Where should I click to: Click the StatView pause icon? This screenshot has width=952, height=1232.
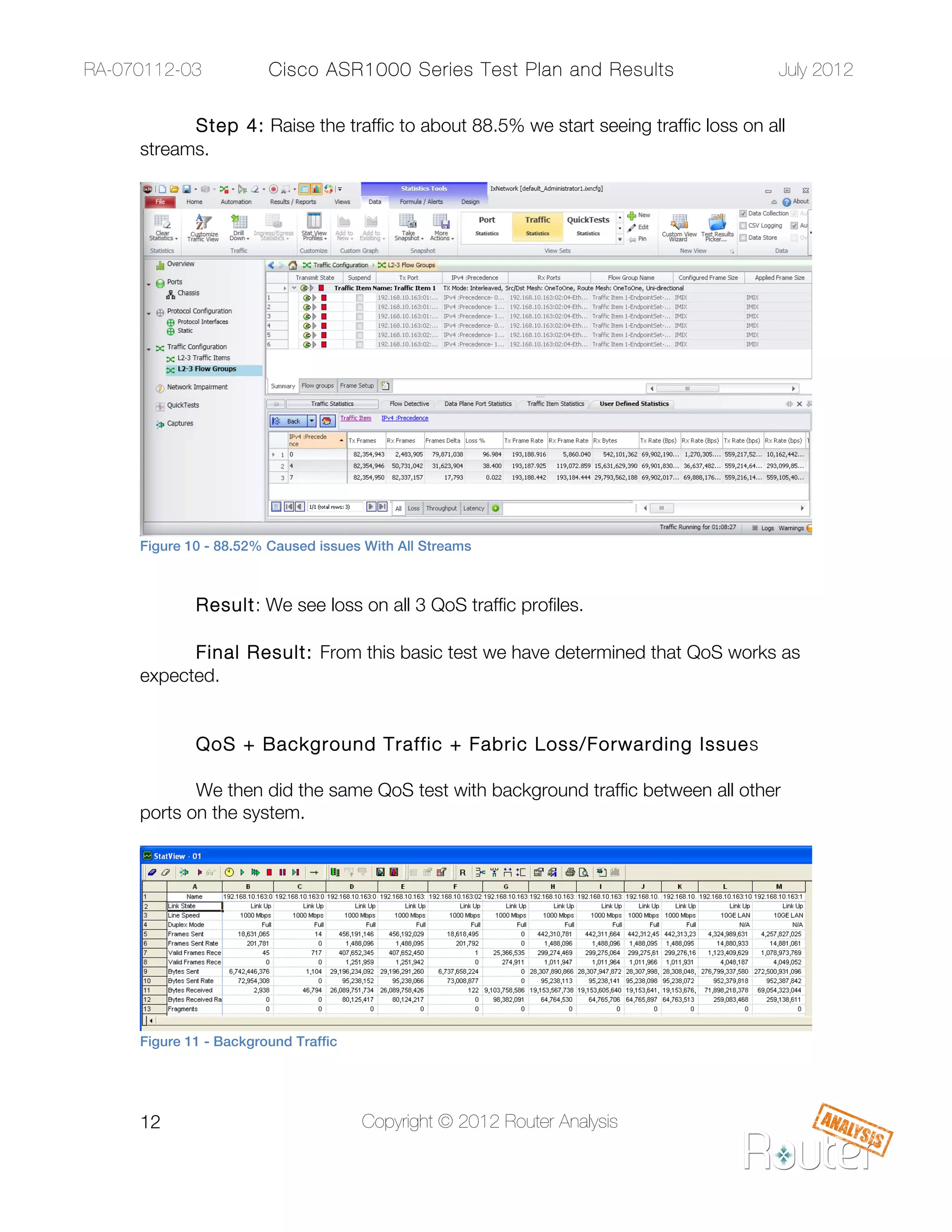[x=283, y=873]
